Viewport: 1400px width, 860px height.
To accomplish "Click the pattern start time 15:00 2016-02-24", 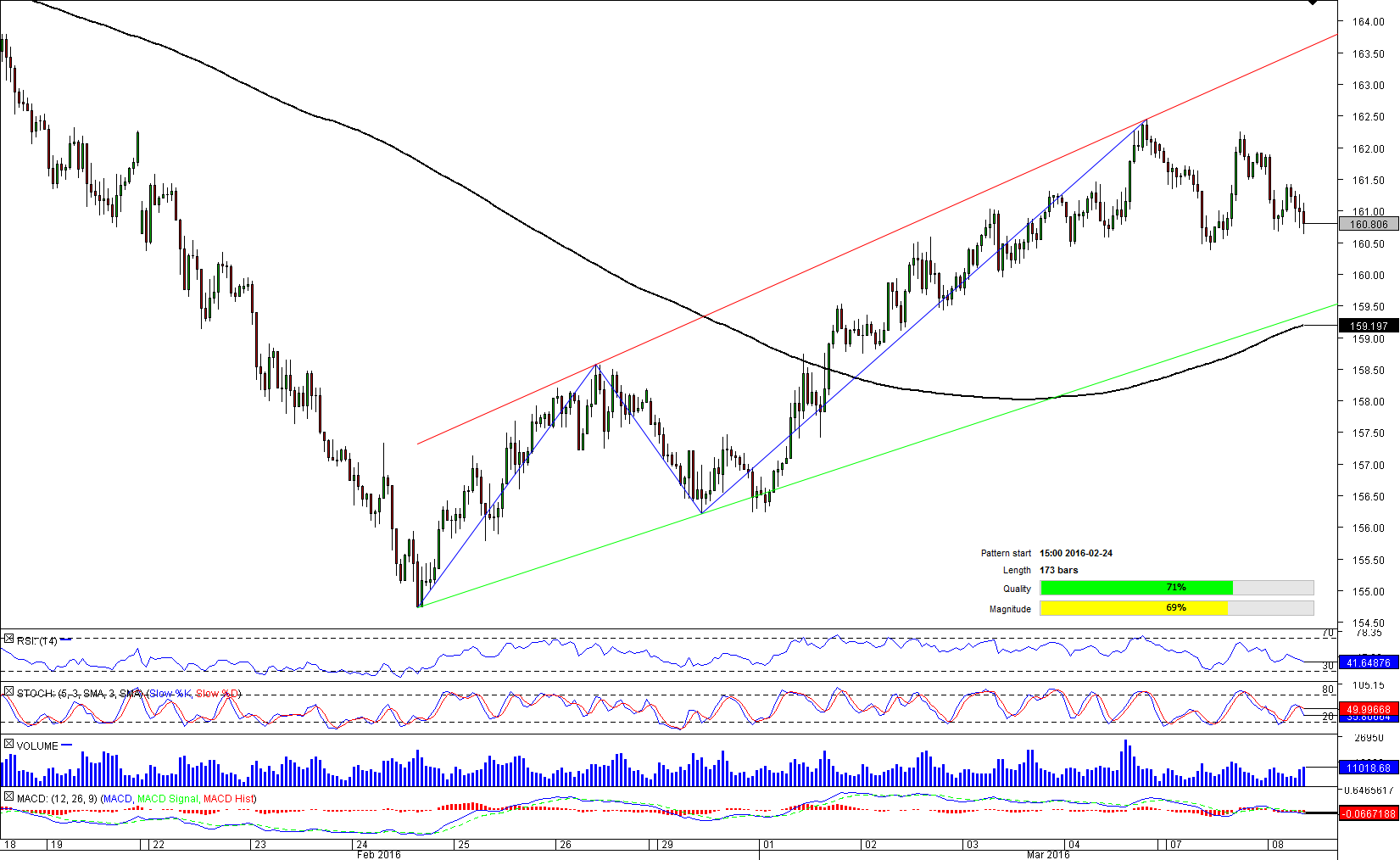I will pyautogui.click(x=1076, y=553).
